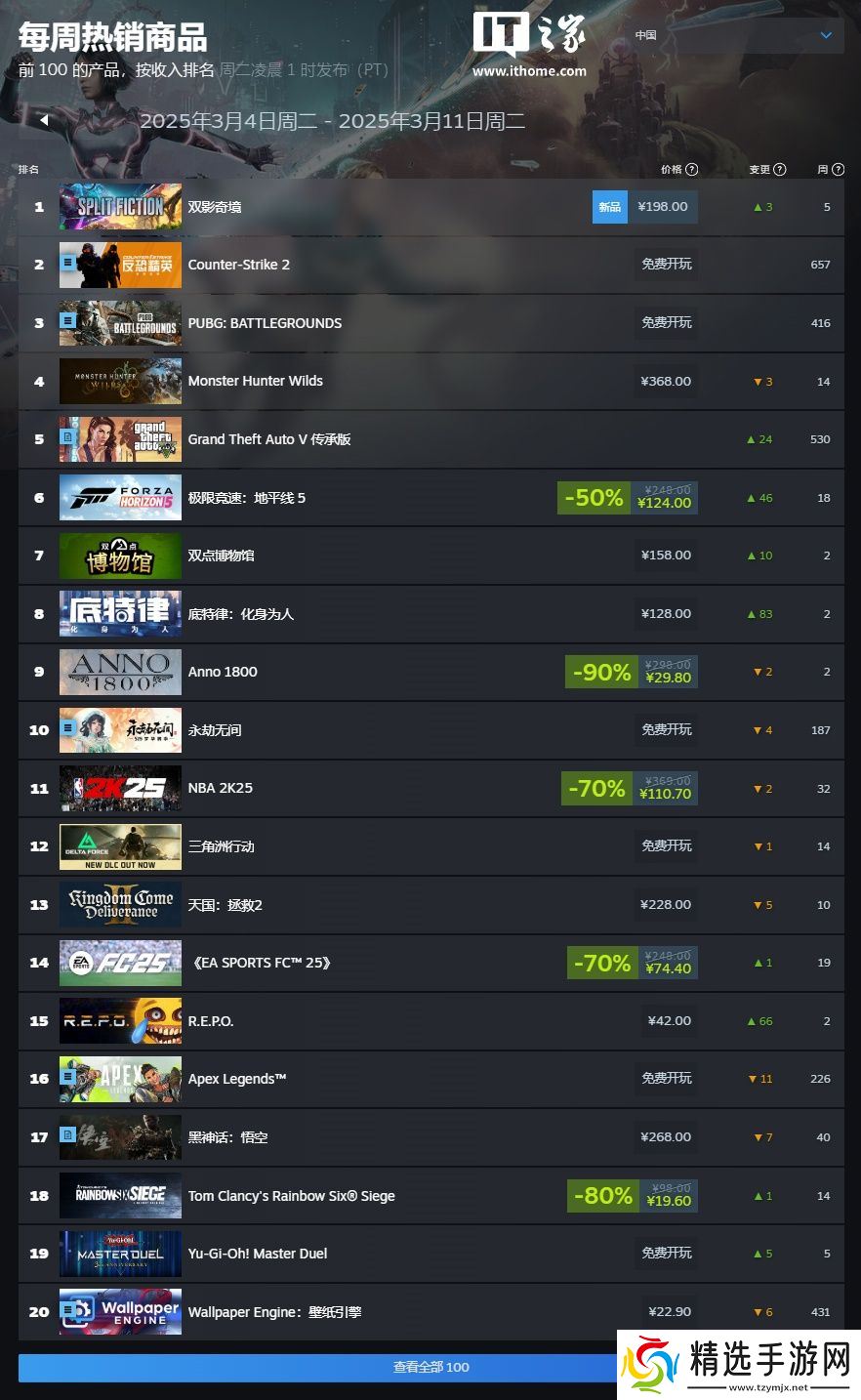Open Yu-Gi-Oh! Master Duel entry
The image size is (861, 1400).
[x=258, y=1254]
